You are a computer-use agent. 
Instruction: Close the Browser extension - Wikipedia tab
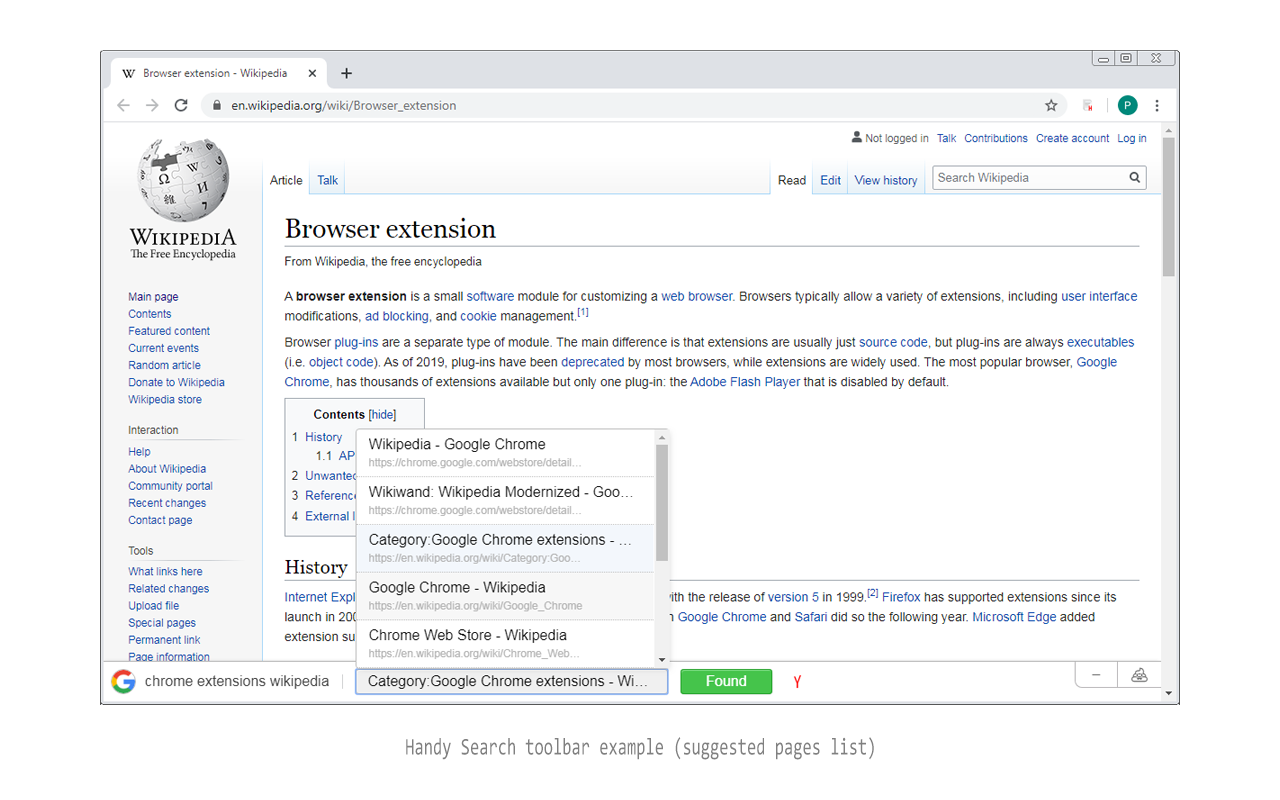click(312, 73)
